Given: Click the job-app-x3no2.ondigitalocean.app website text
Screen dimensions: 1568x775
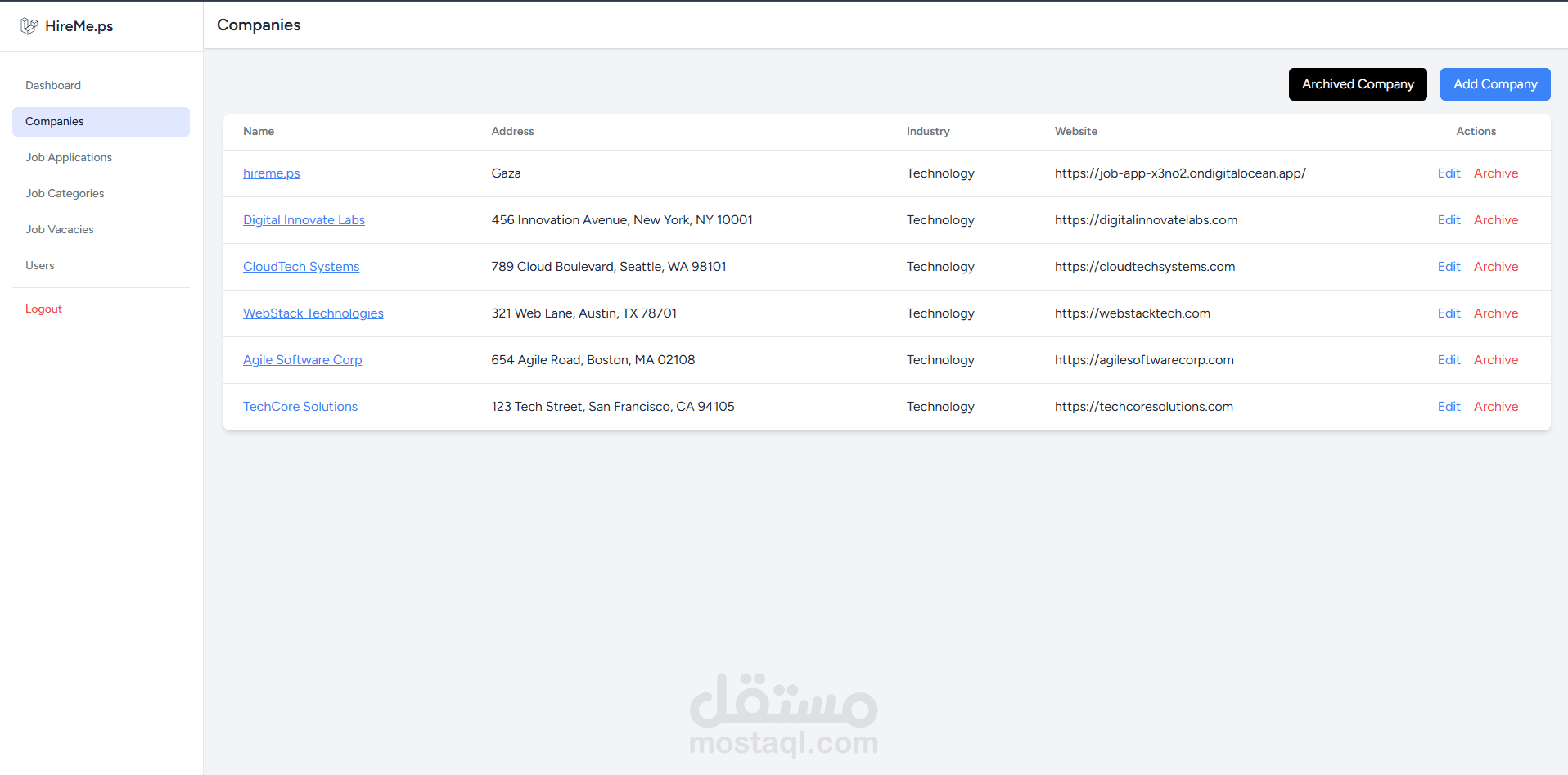Looking at the screenshot, I should pyautogui.click(x=1180, y=173).
